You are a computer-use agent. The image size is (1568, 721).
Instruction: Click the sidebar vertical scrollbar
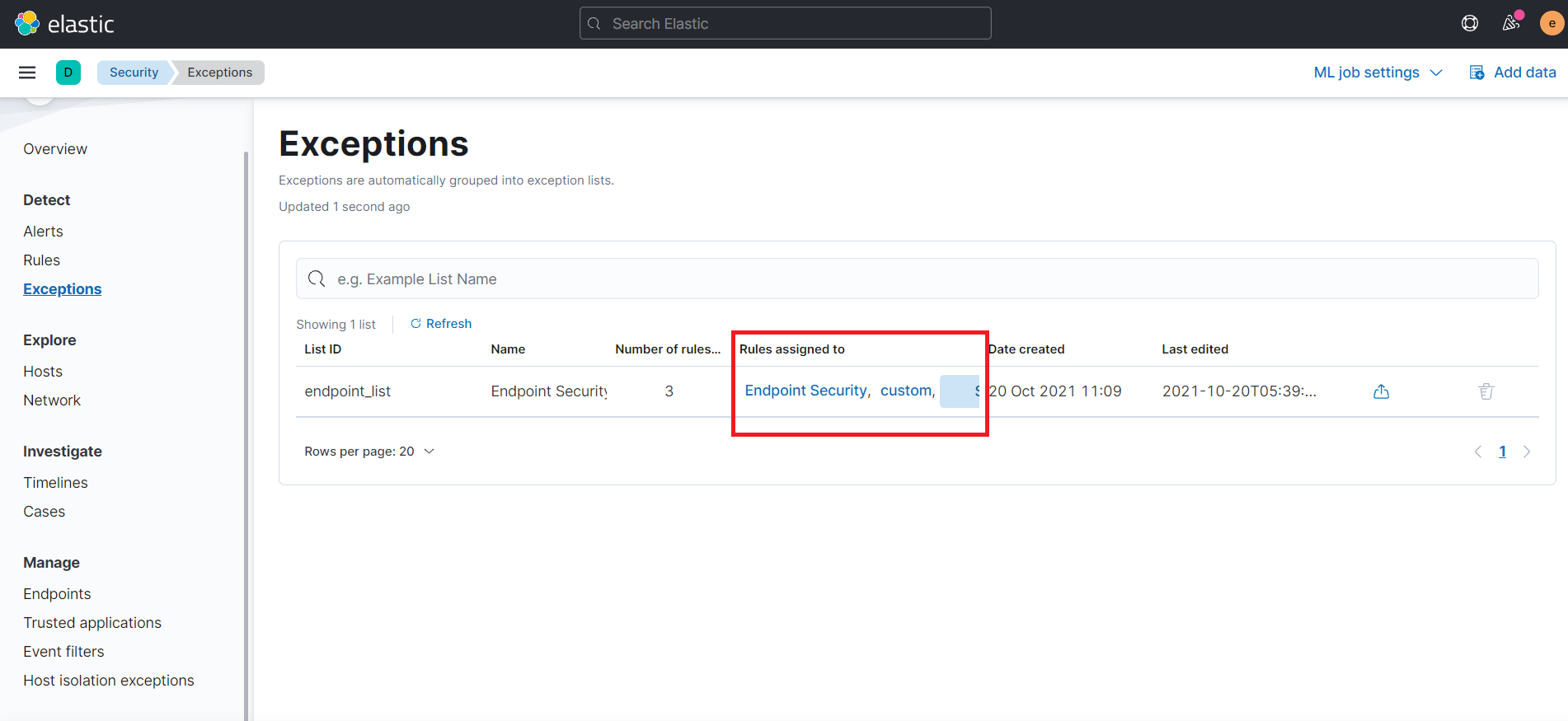point(246,435)
